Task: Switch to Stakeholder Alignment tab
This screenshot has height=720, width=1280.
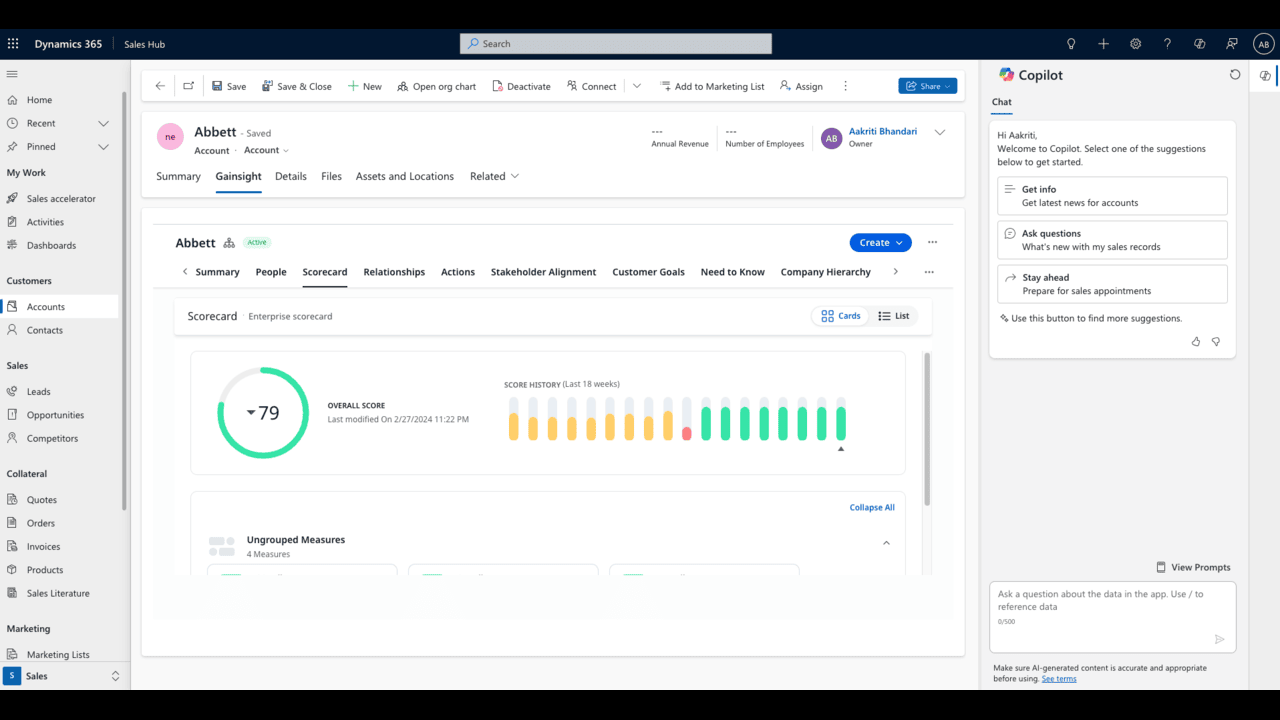Action: tap(543, 272)
